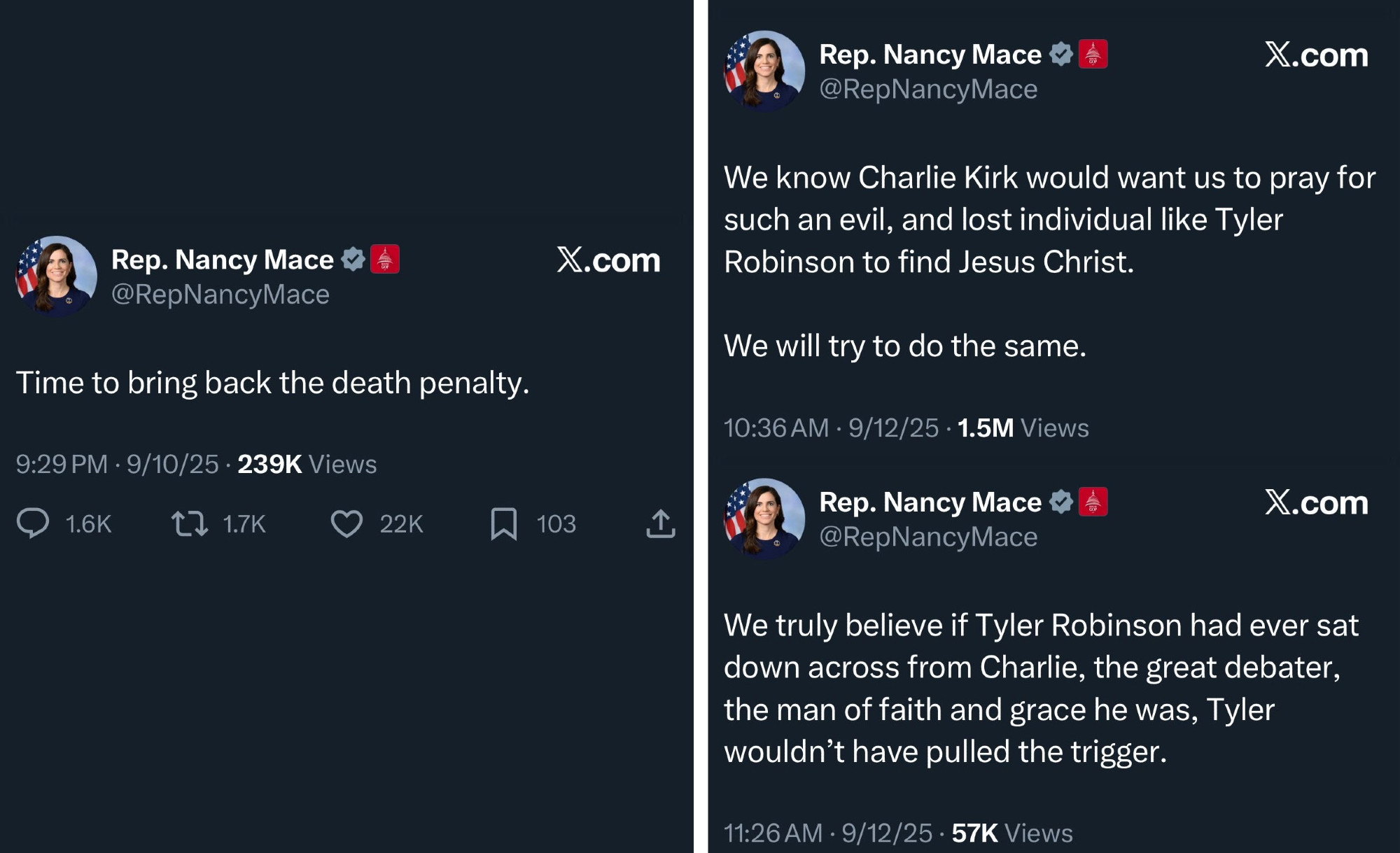Image resolution: width=1400 pixels, height=853 pixels.
Task: Bookmark the death penalty tweet
Action: coord(503,523)
